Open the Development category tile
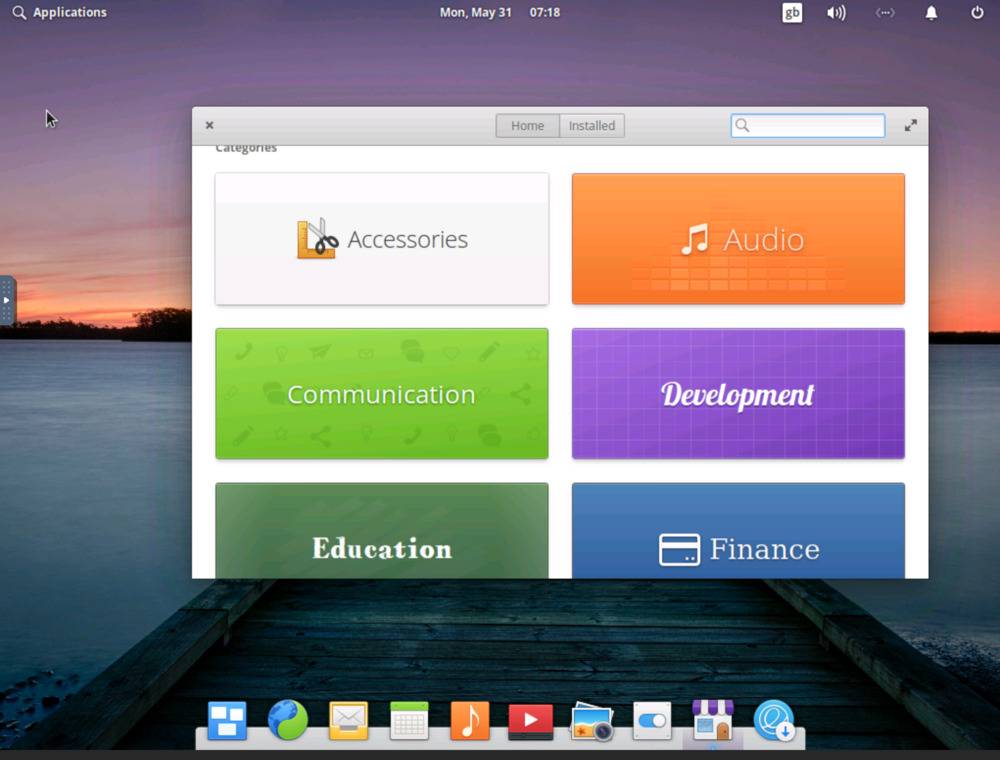Screen dimensions: 1000x760 pyautogui.click(x=738, y=394)
